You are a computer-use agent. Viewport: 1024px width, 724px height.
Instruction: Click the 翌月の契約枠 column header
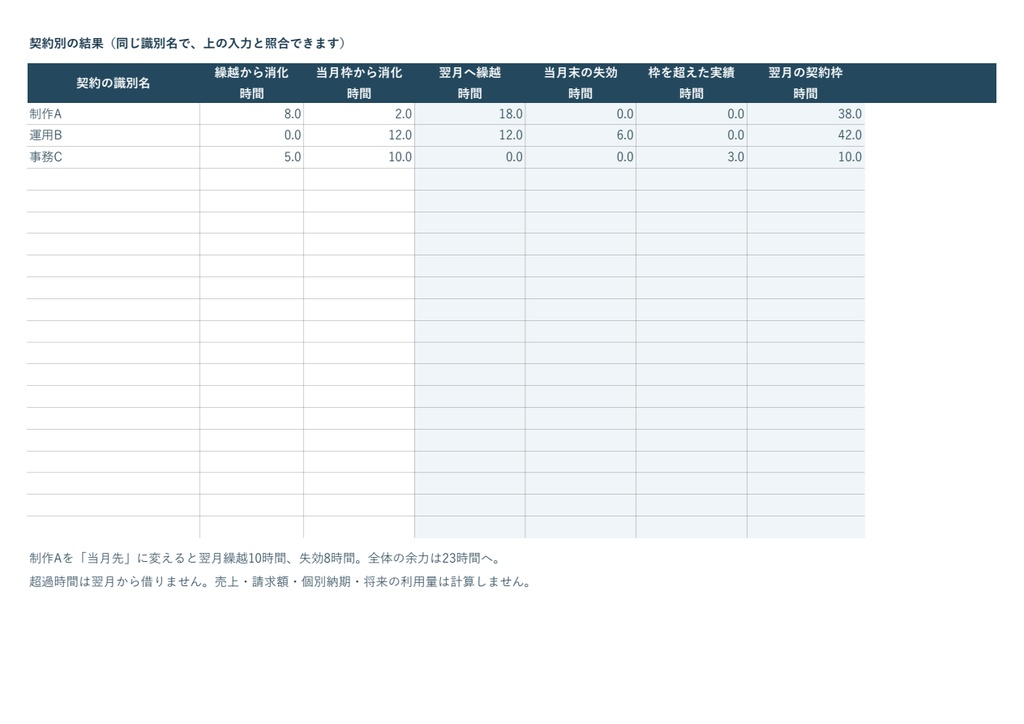(806, 83)
